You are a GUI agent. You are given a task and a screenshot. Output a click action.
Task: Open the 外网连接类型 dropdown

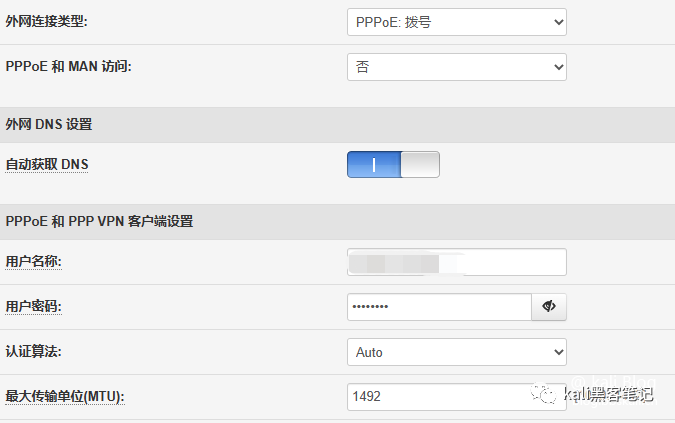coord(456,21)
